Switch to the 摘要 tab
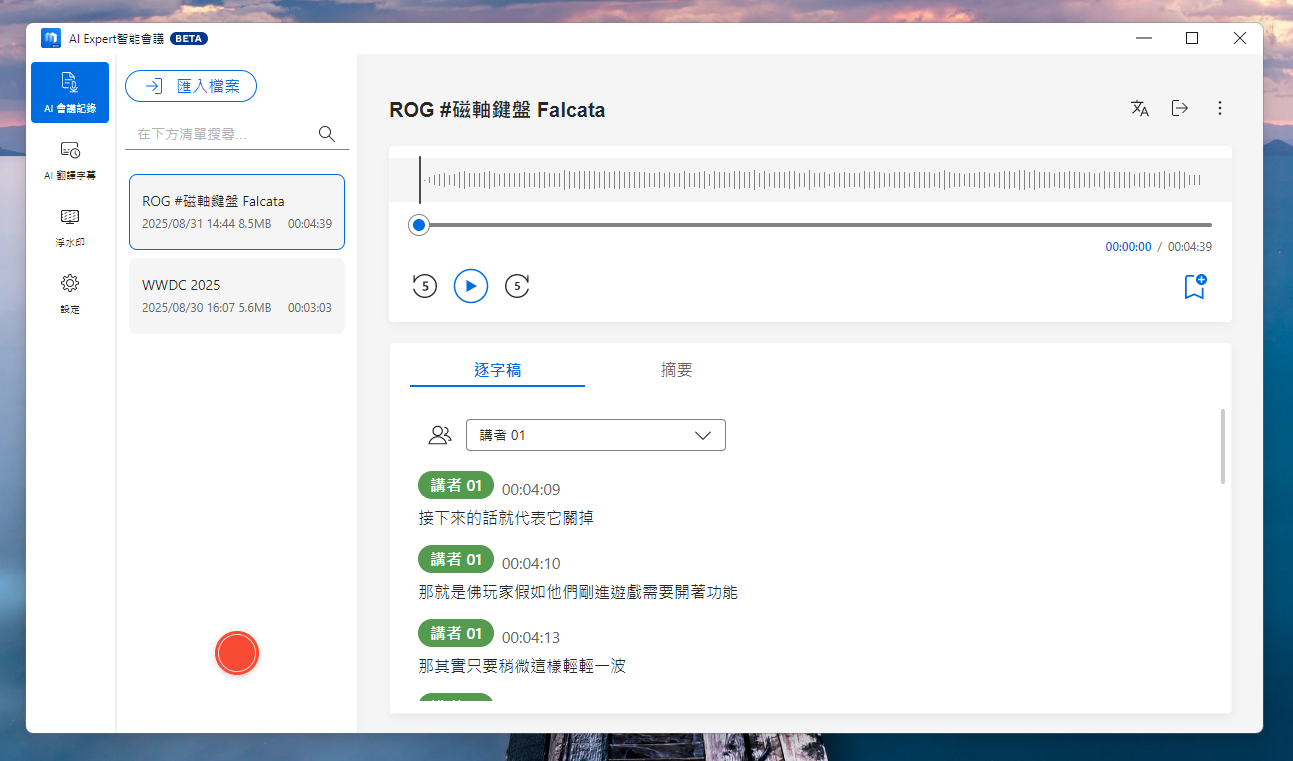 coord(677,370)
